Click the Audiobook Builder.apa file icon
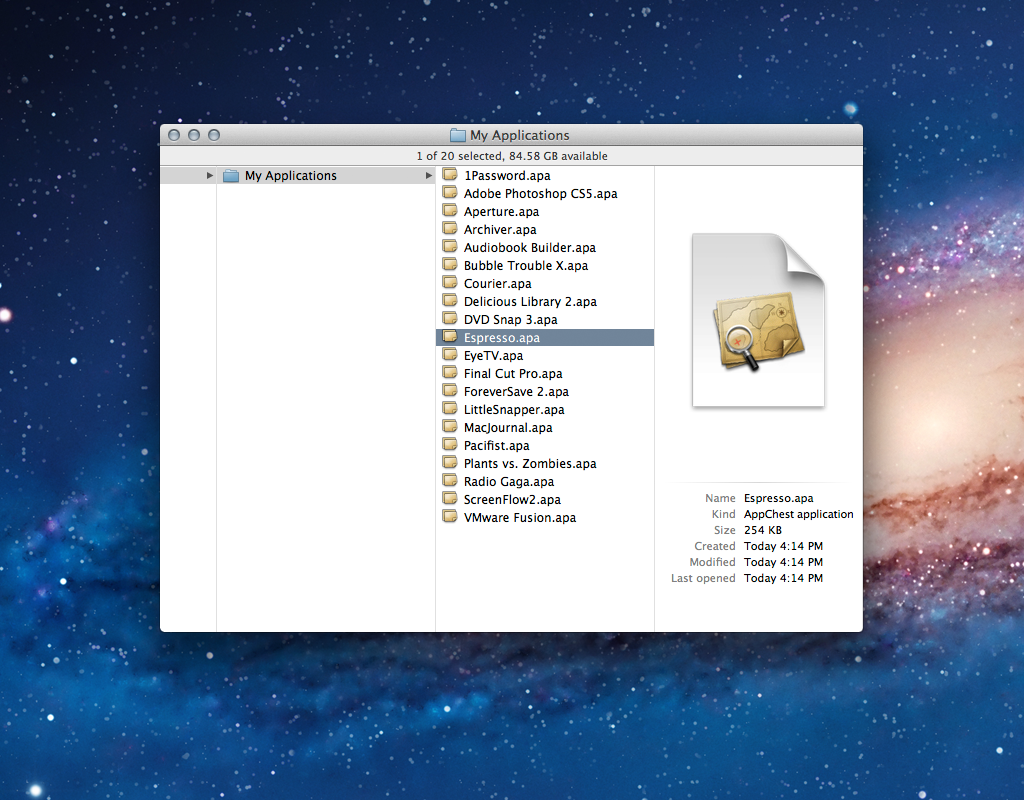Viewport: 1024px width, 800px height. (x=450, y=246)
